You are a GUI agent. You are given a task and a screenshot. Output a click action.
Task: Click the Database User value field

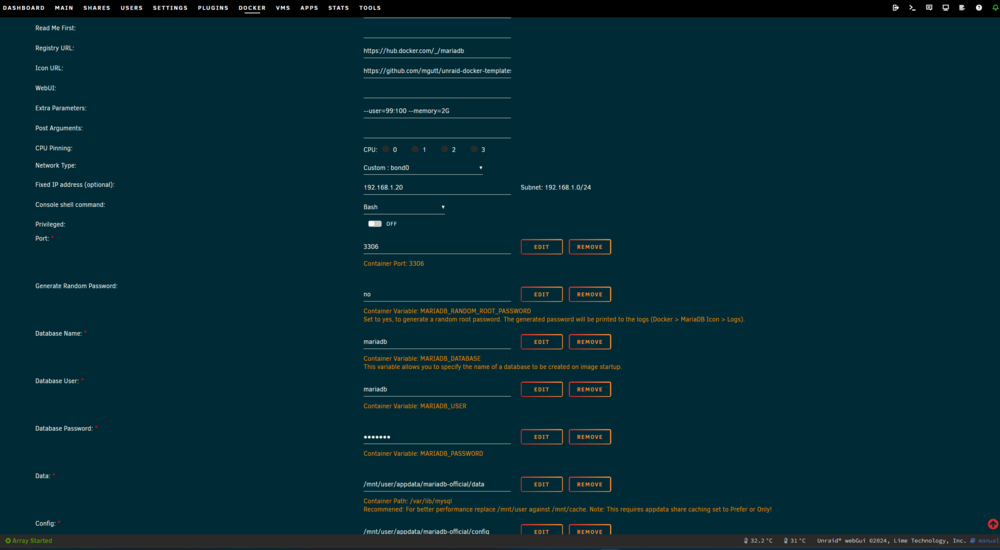(x=437, y=389)
